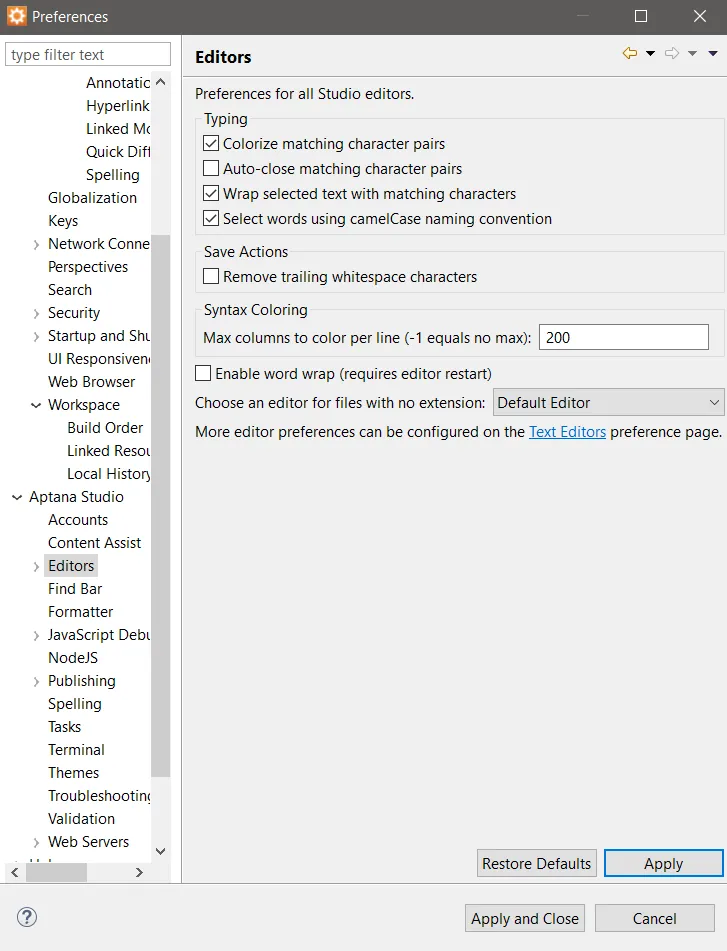Screen dimensions: 727x951
Task: Select Spelling under Aptana Studio
Action: (75, 704)
